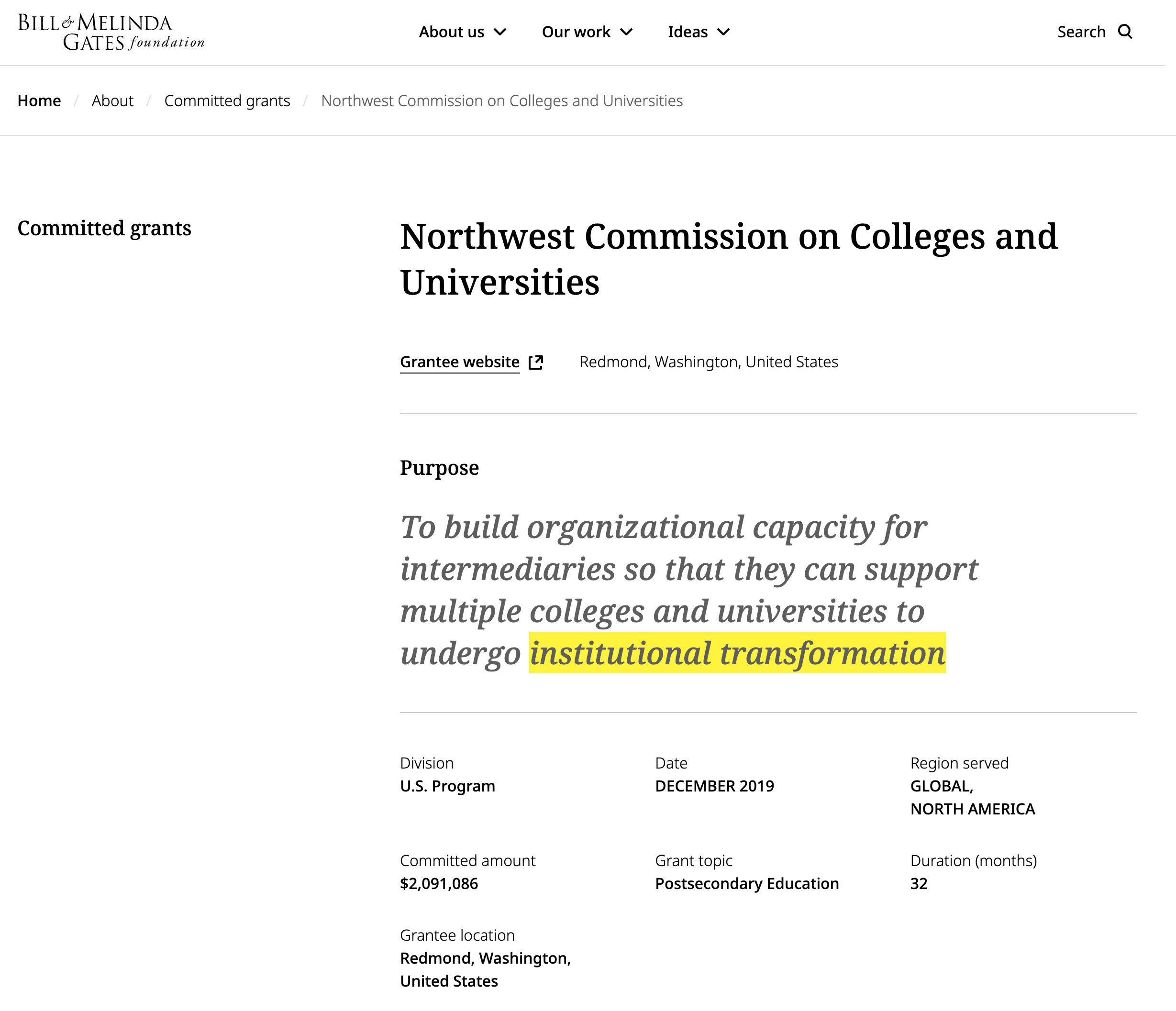Open Committed grants breadcrumb link

[227, 100]
